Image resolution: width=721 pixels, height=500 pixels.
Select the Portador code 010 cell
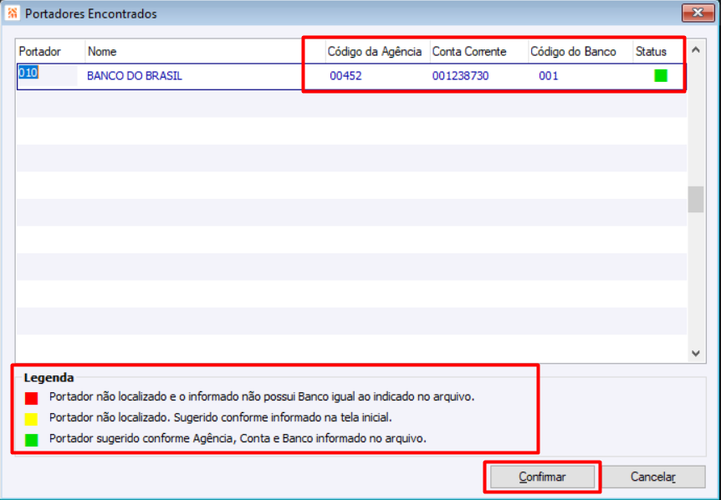point(47,76)
